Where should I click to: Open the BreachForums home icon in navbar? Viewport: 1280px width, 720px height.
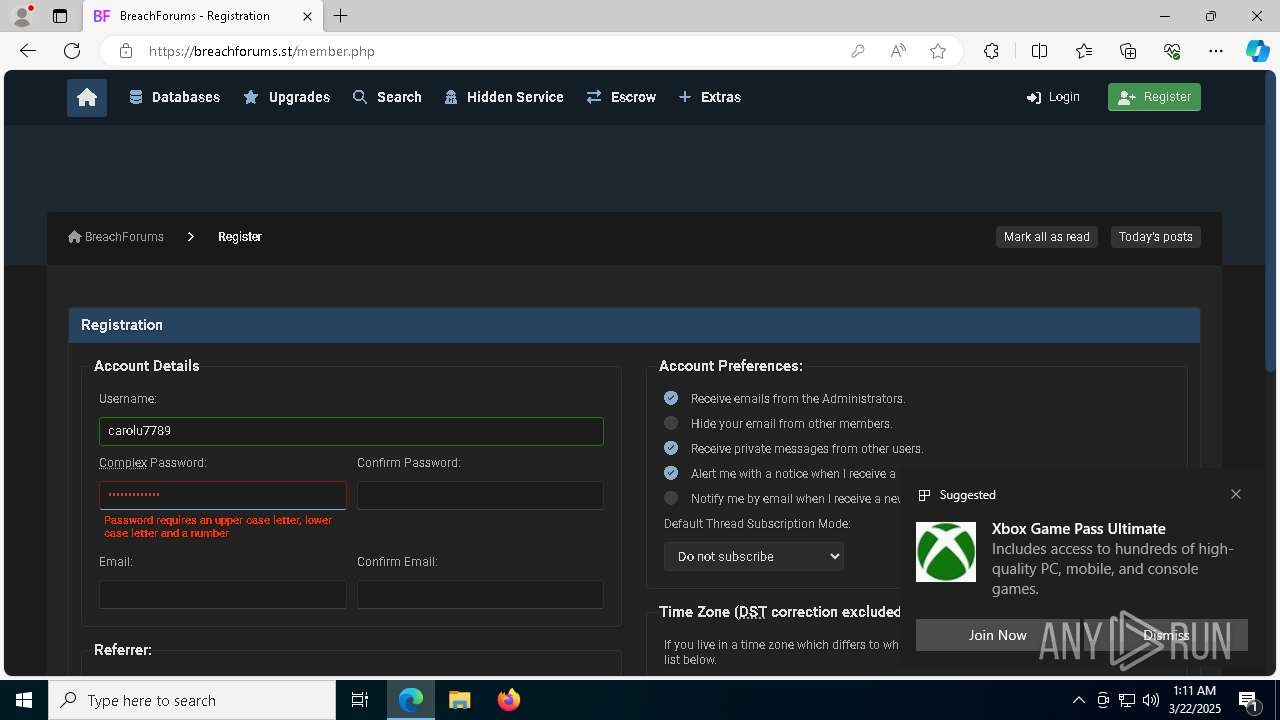pos(87,97)
